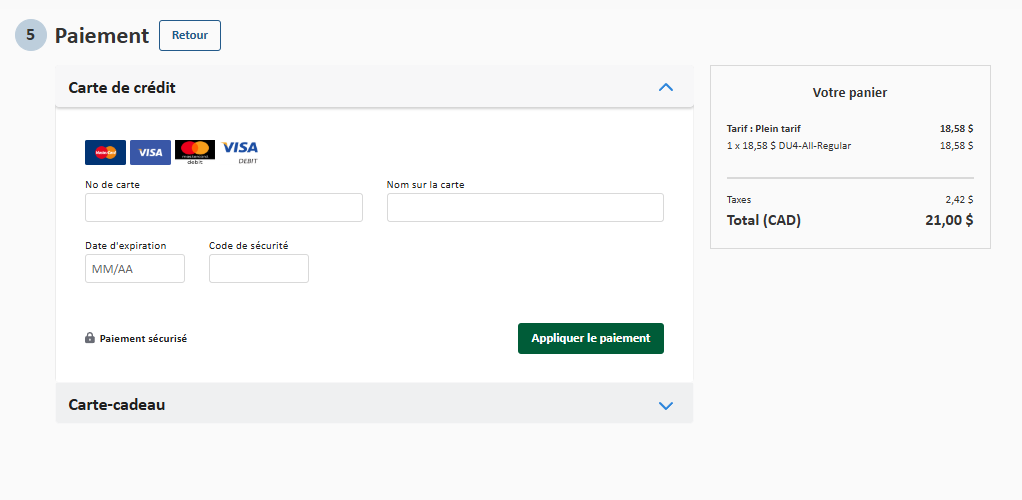
Task: Select the Nom sur la carte field
Action: [x=525, y=207]
